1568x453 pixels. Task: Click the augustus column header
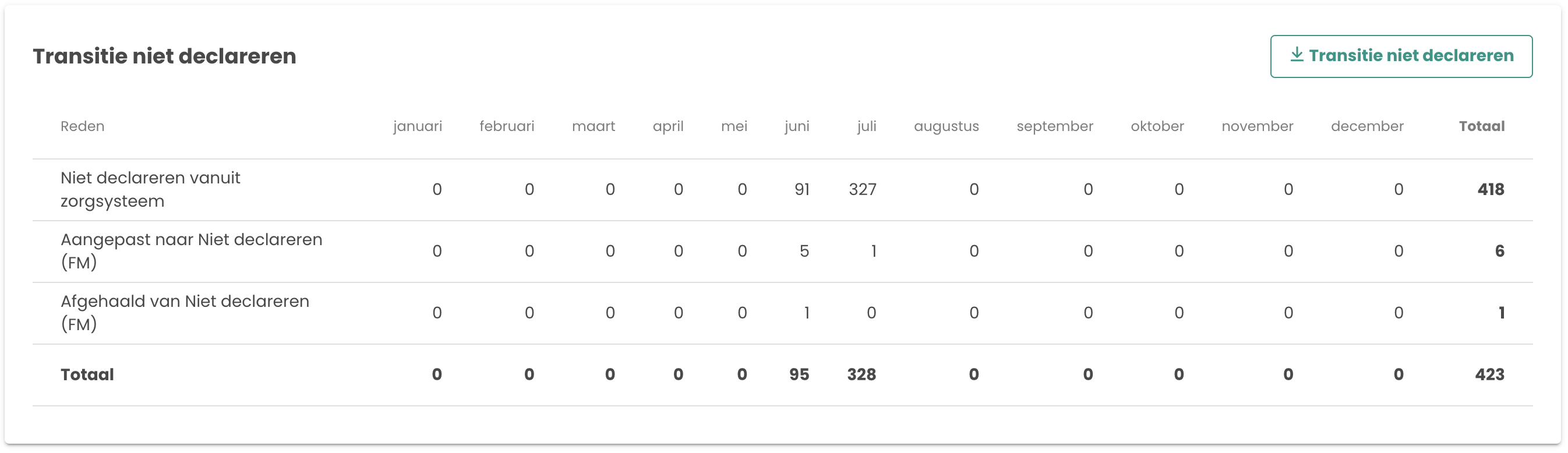(x=946, y=126)
